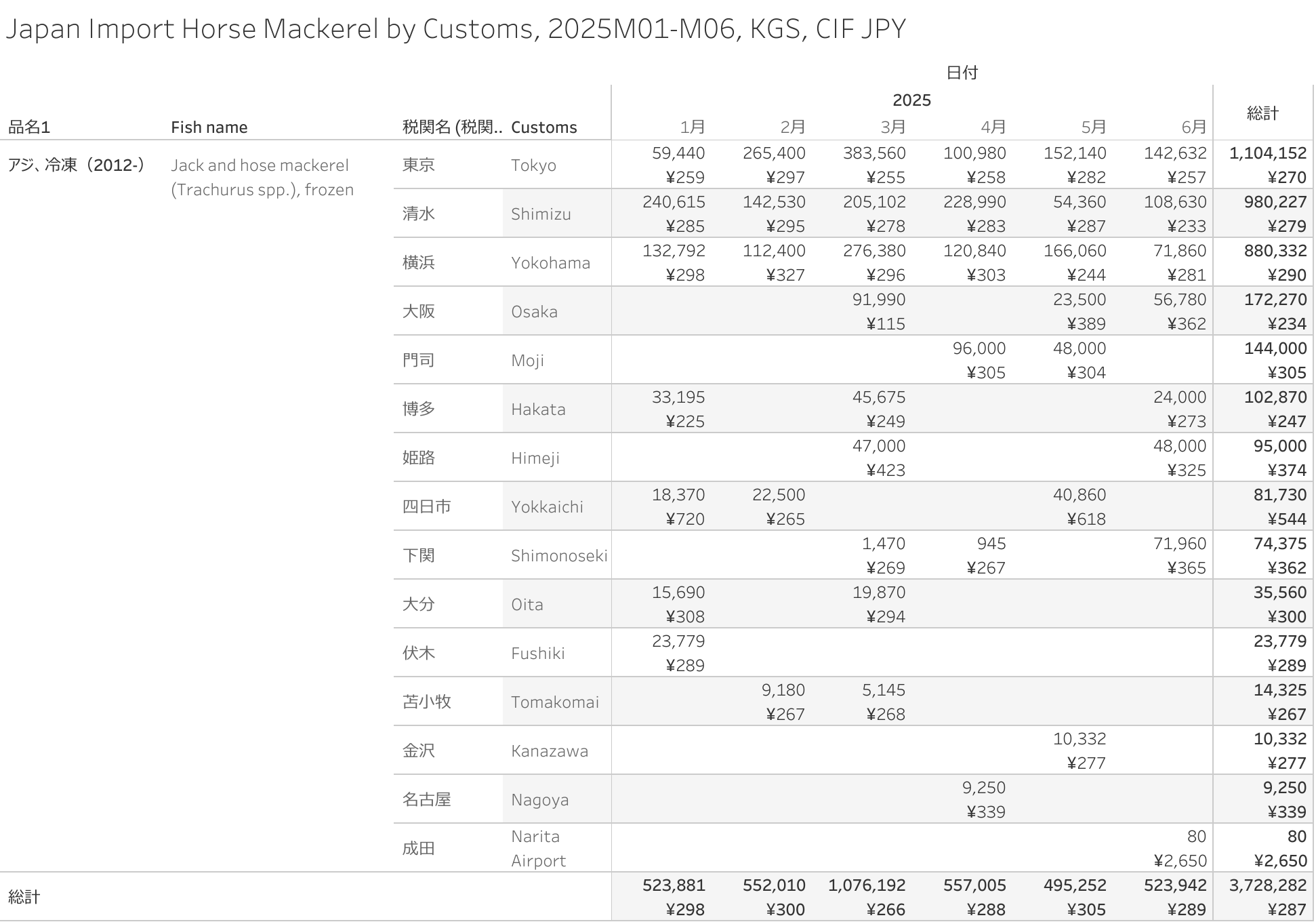Select the '清水' row label

[x=419, y=214]
